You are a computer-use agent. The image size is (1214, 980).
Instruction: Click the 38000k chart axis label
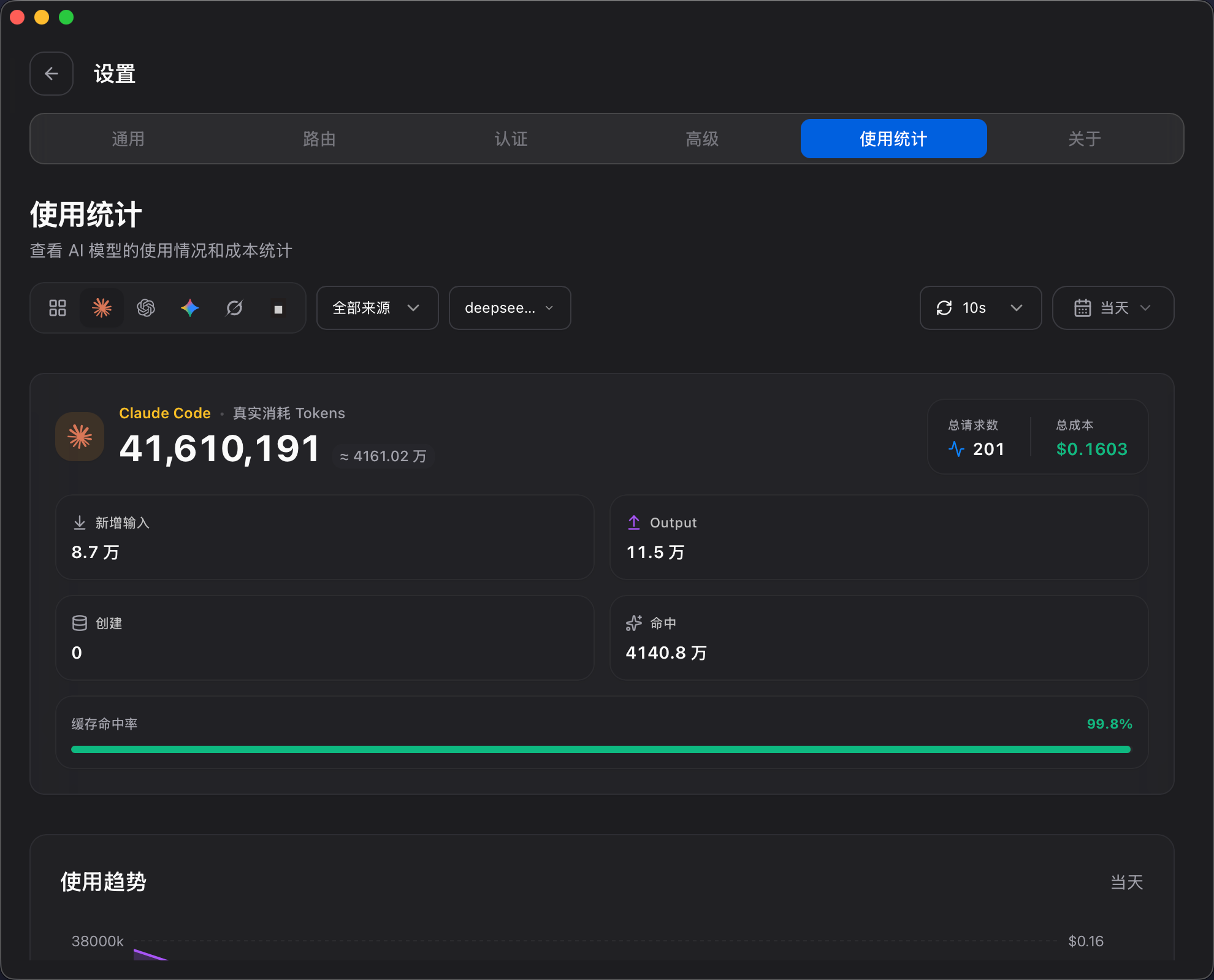97,941
